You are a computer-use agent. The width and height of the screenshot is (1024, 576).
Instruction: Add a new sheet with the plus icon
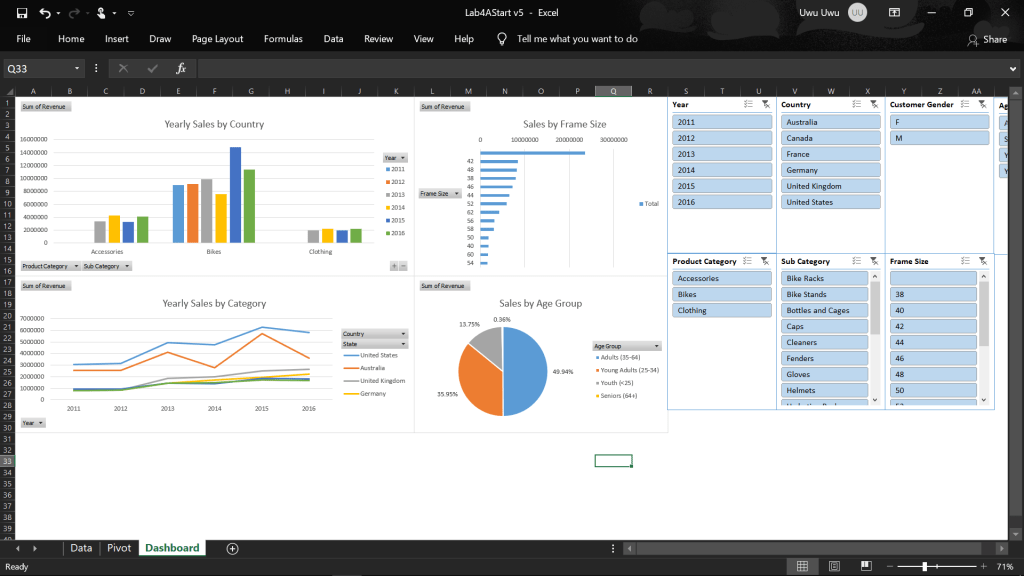click(232, 548)
